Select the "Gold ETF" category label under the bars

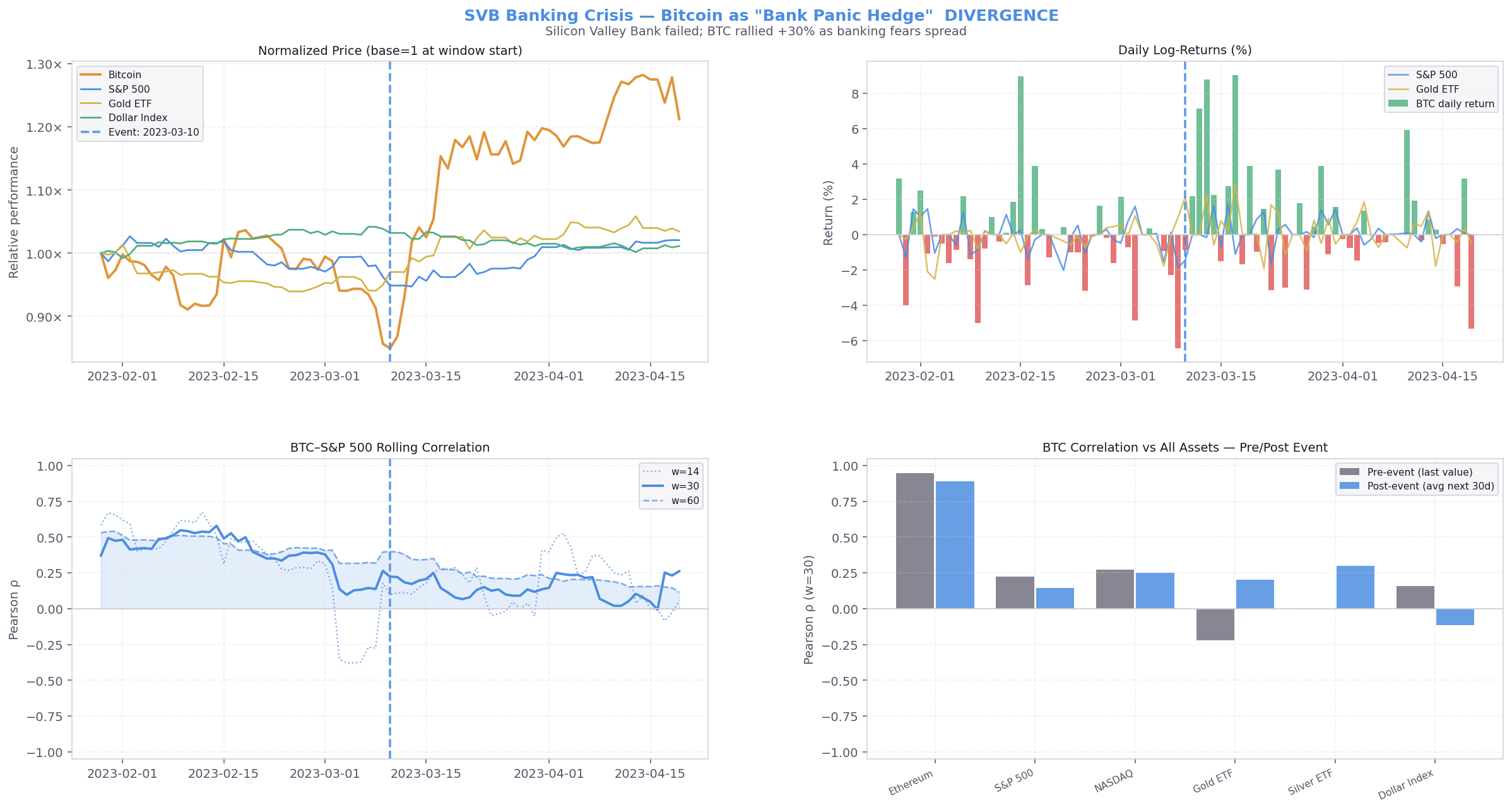pyautogui.click(x=1213, y=781)
